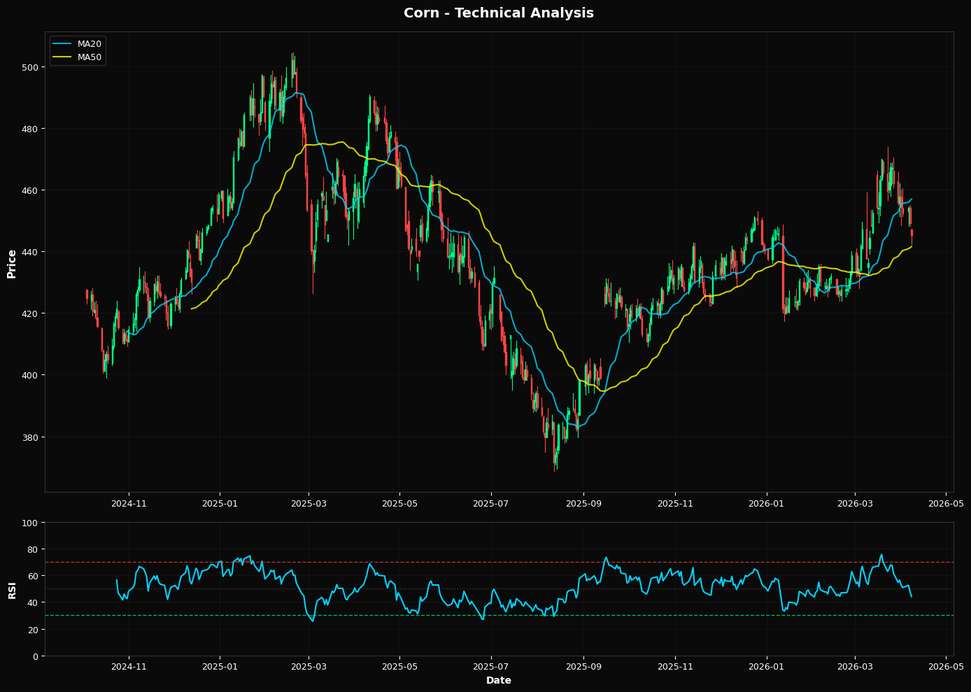This screenshot has width=971, height=692.
Task: Click the 20 RSI axis tick label
Action: [x=34, y=629]
